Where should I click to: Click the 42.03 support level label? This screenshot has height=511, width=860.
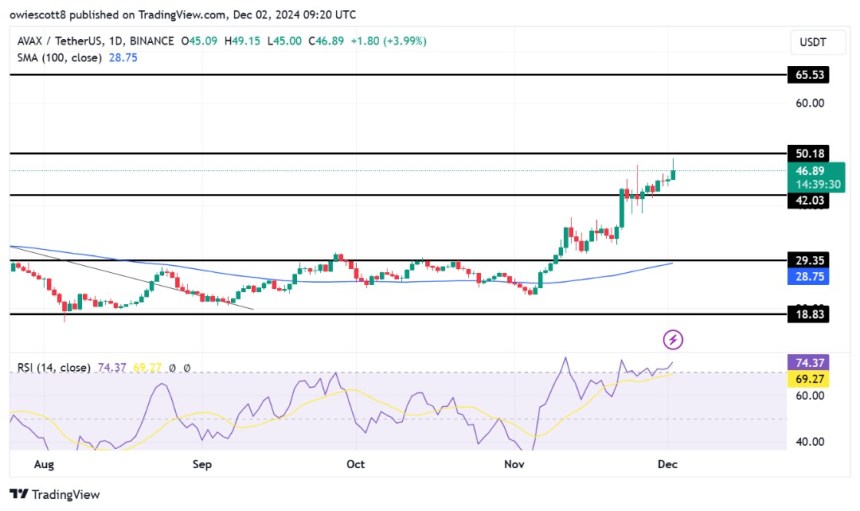pyautogui.click(x=808, y=201)
